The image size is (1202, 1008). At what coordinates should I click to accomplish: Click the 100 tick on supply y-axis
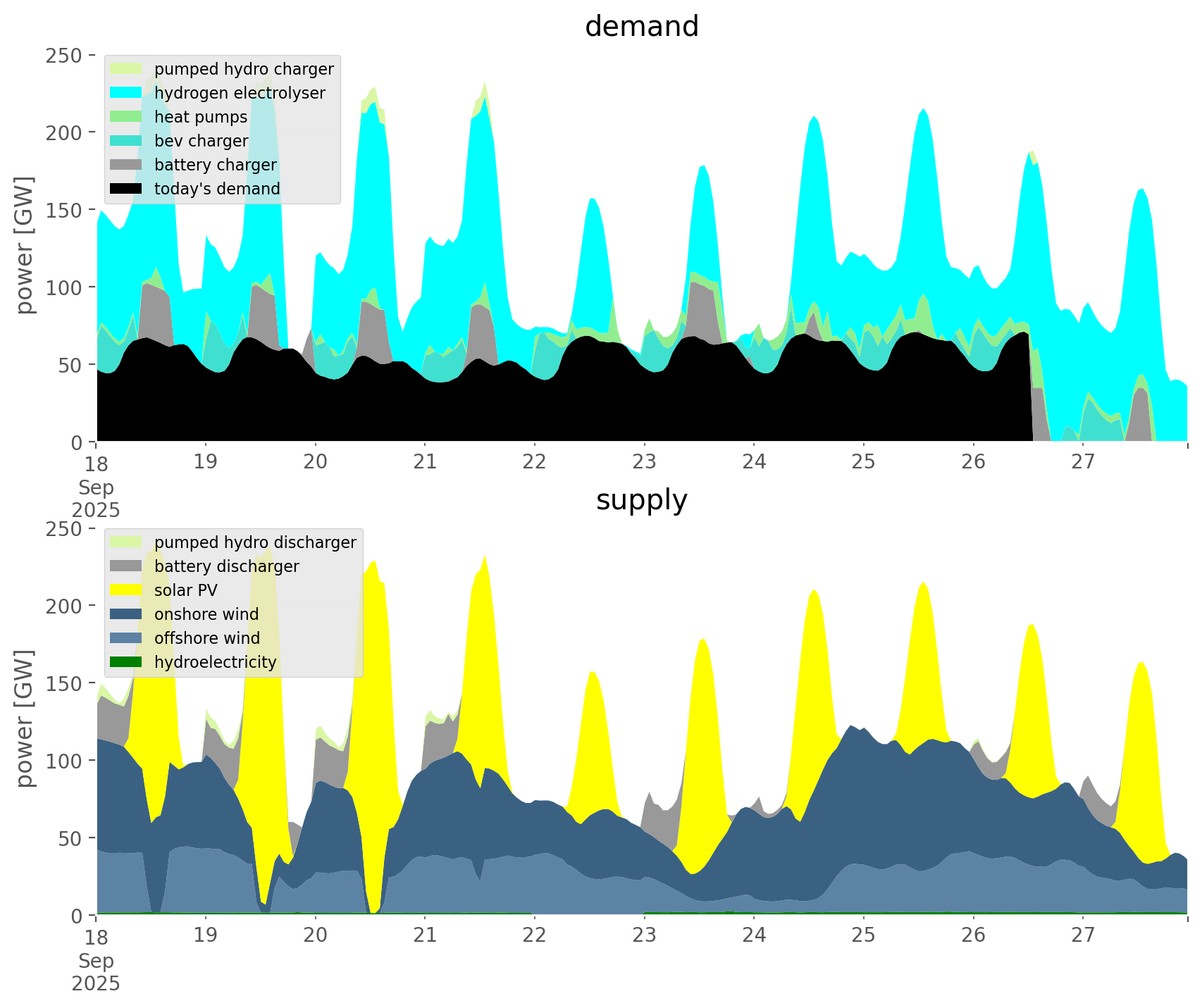65,761
